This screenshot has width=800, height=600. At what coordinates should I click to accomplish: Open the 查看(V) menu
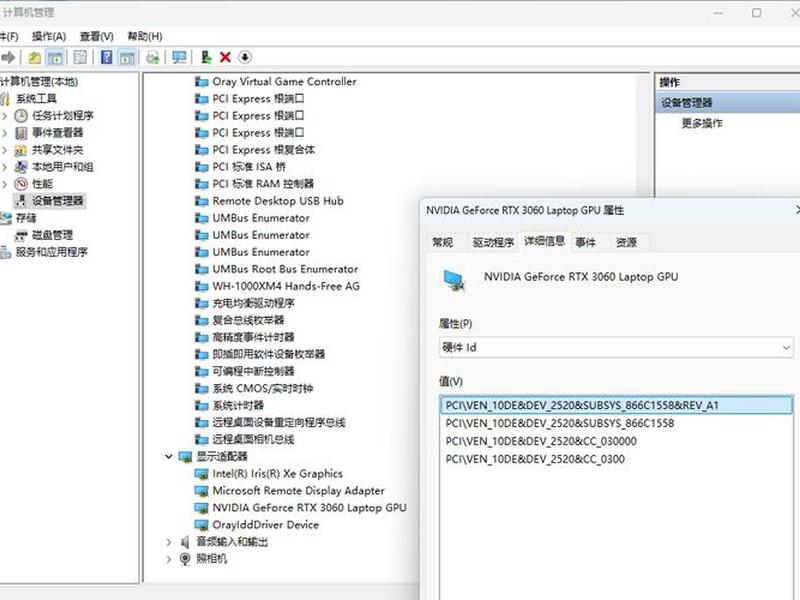pos(96,36)
